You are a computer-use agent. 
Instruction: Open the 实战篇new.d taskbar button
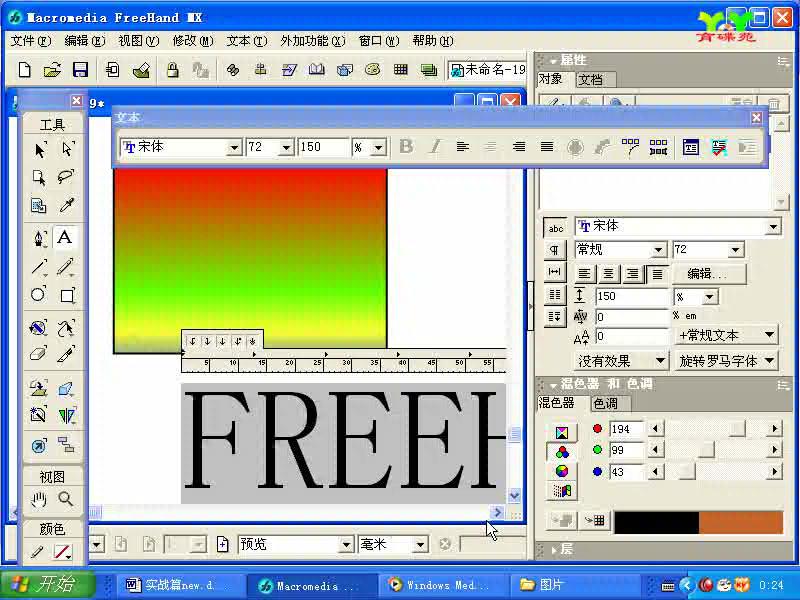click(179, 585)
